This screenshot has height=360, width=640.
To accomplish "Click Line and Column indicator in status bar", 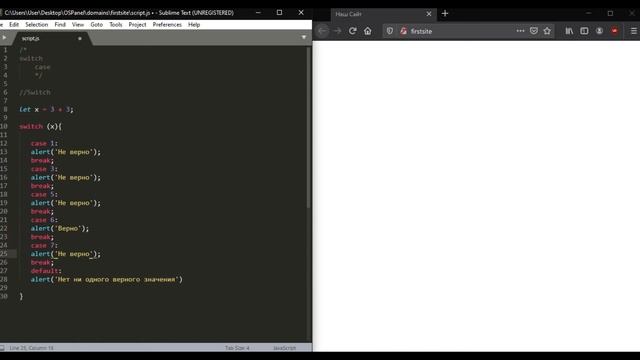I will [31, 348].
